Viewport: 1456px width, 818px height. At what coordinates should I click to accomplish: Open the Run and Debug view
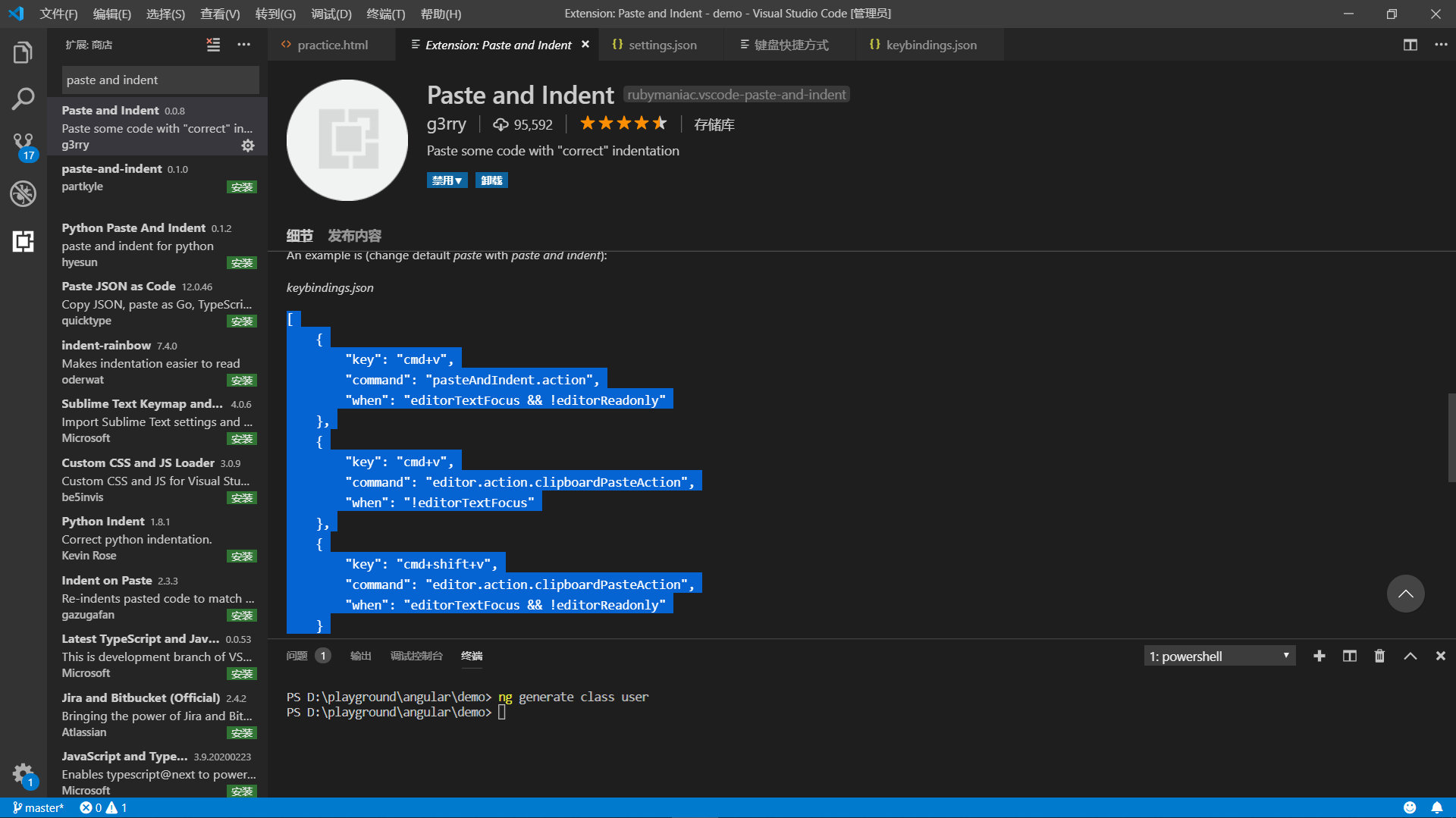(x=23, y=193)
